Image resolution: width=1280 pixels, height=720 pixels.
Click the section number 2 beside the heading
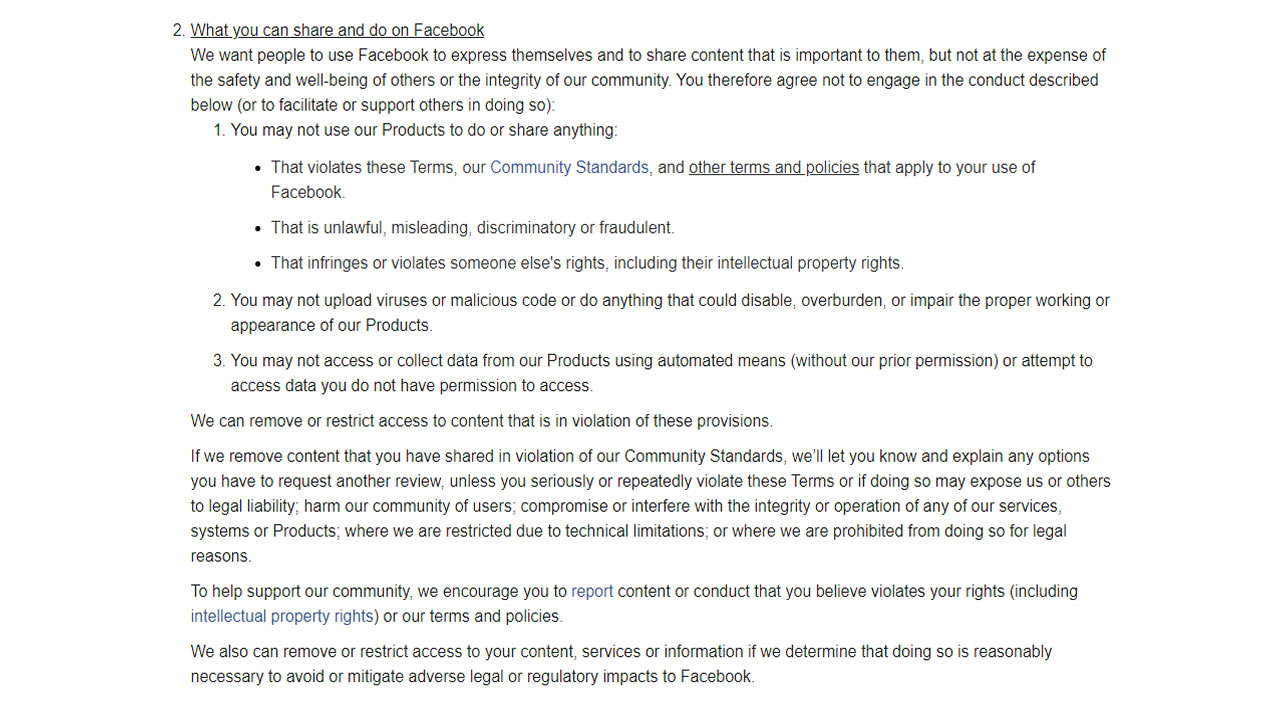coord(178,31)
